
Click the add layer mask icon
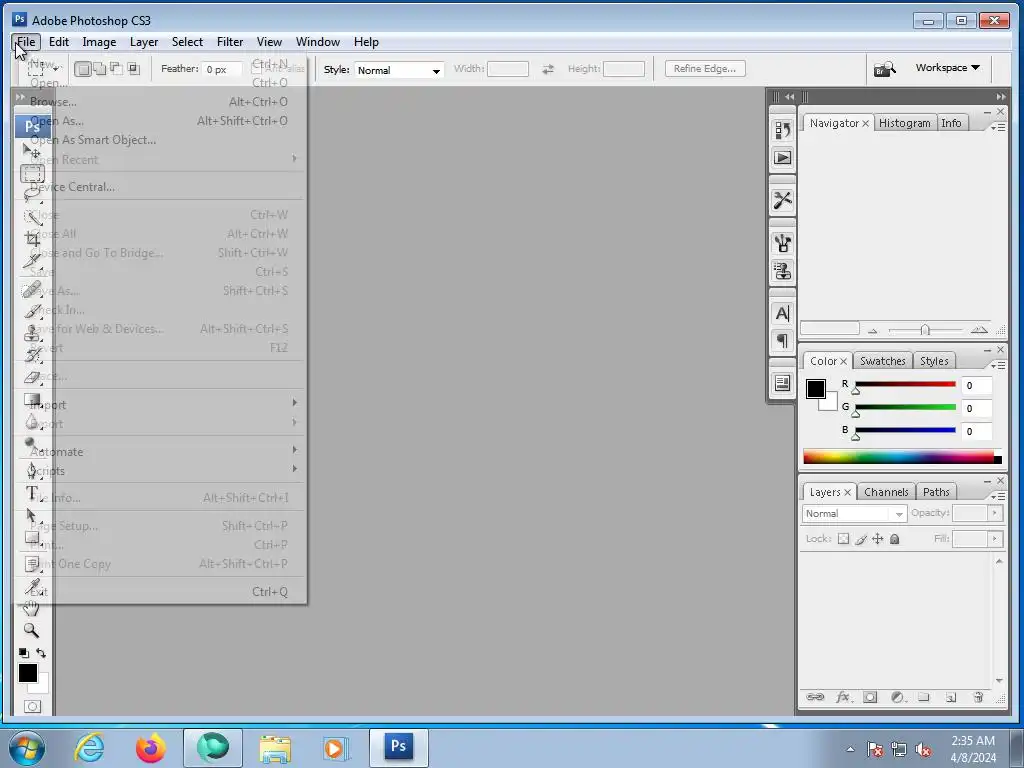(870, 697)
